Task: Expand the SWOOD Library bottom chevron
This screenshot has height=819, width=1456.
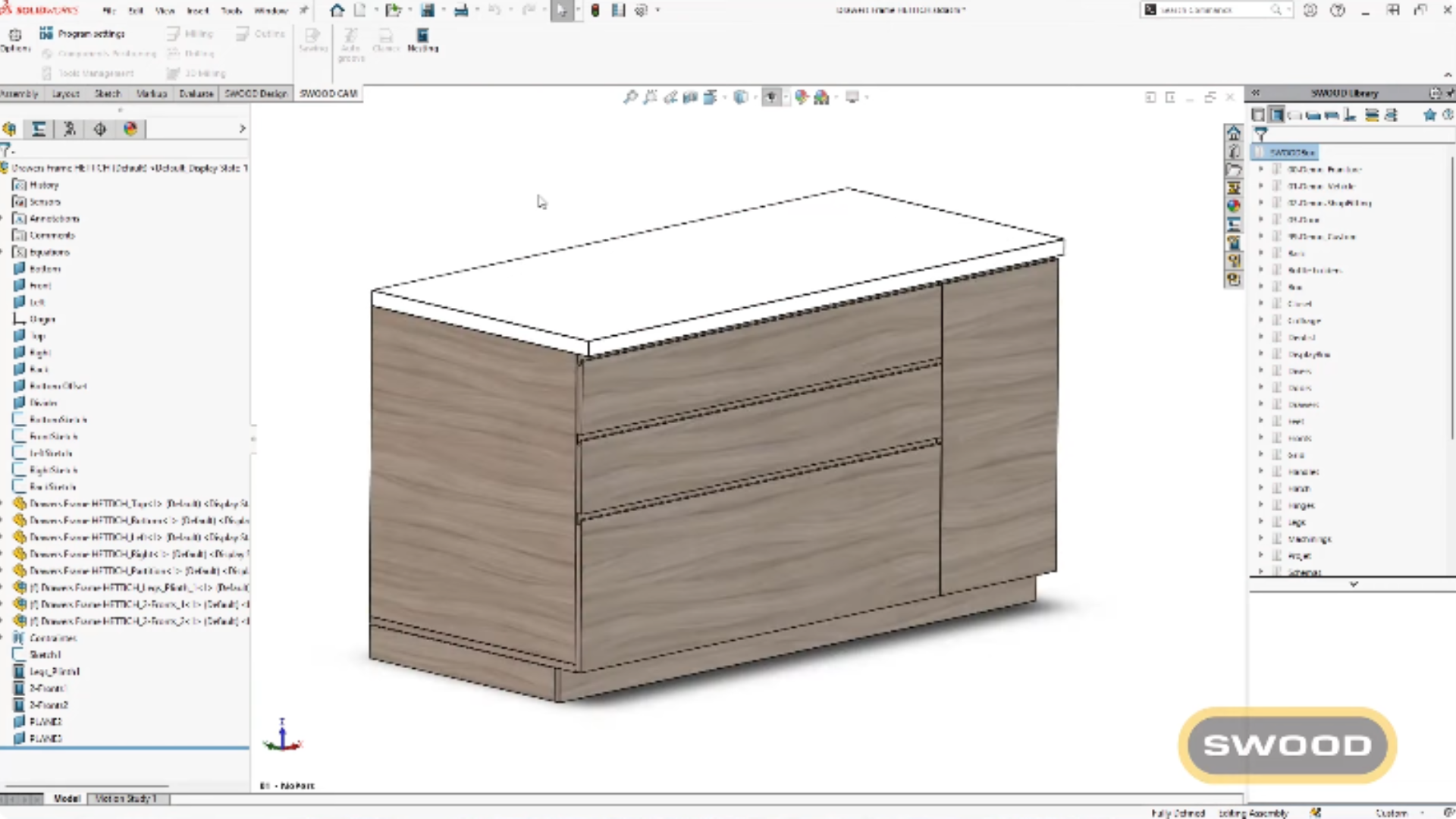Action: point(1354,584)
